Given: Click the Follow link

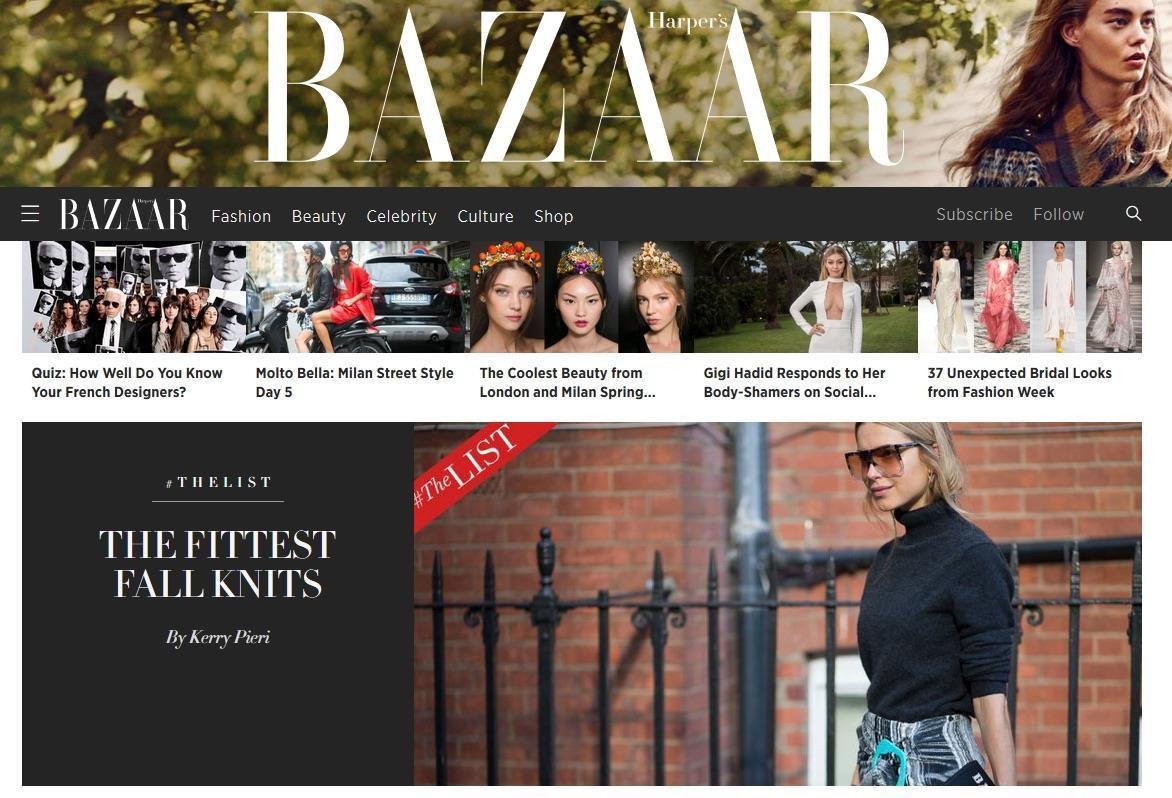Looking at the screenshot, I should click(1058, 214).
